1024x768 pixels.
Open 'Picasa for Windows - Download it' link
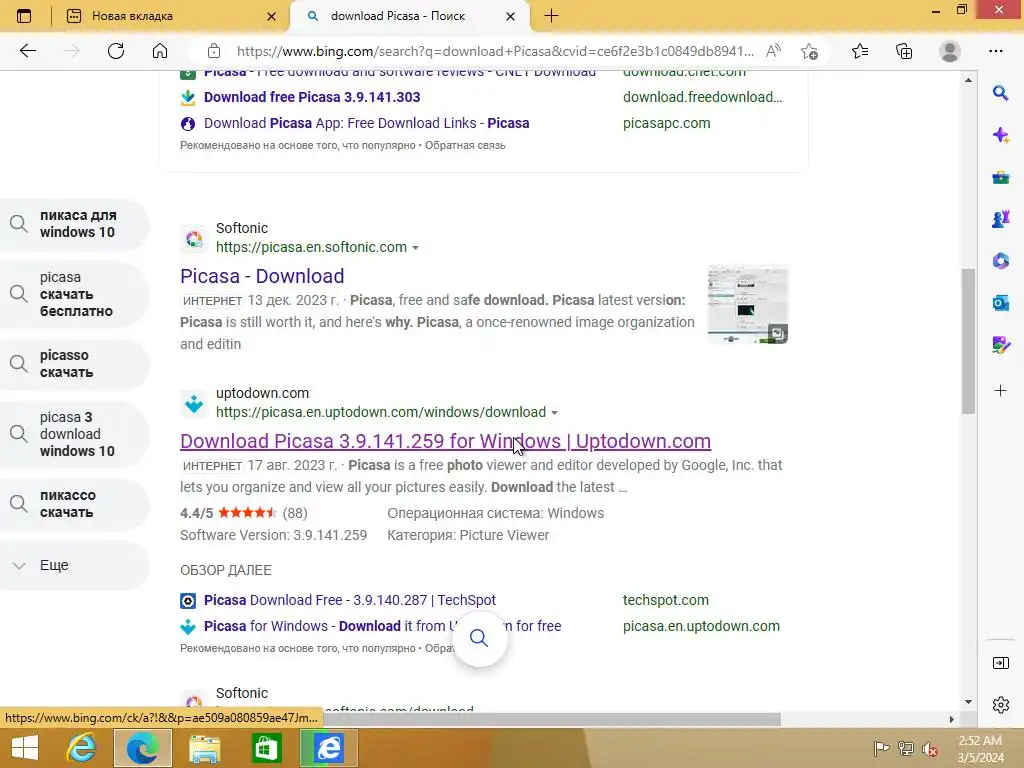[x=382, y=626]
